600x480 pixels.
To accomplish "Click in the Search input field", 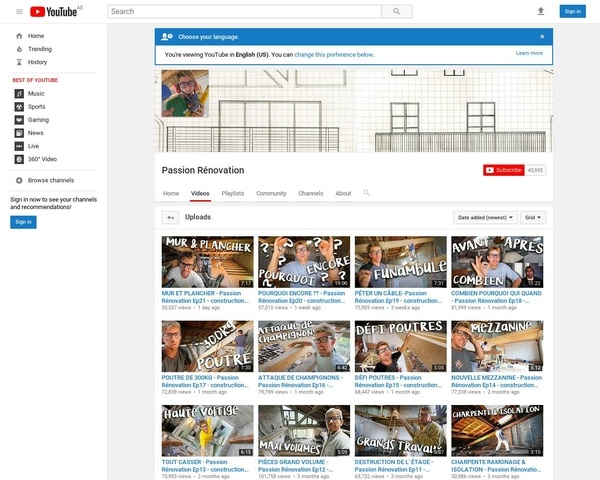I will [245, 11].
